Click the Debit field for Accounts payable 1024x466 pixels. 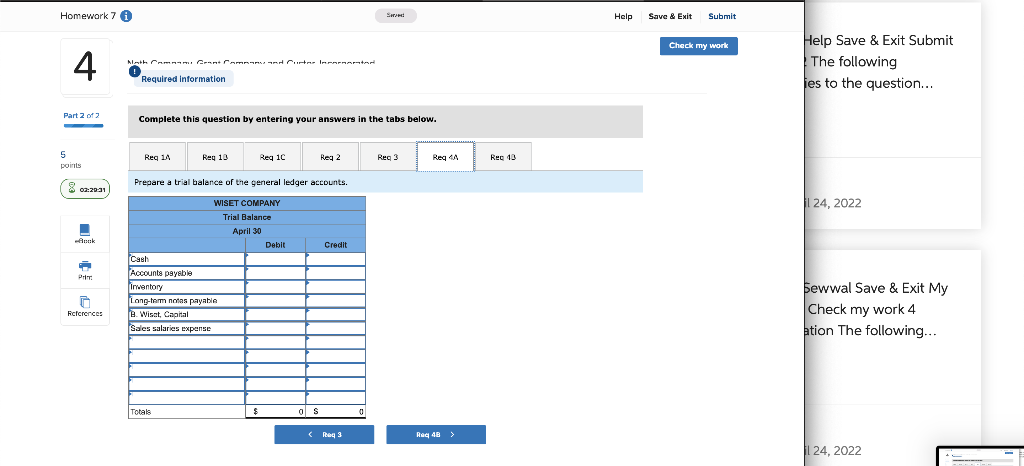tap(276, 273)
